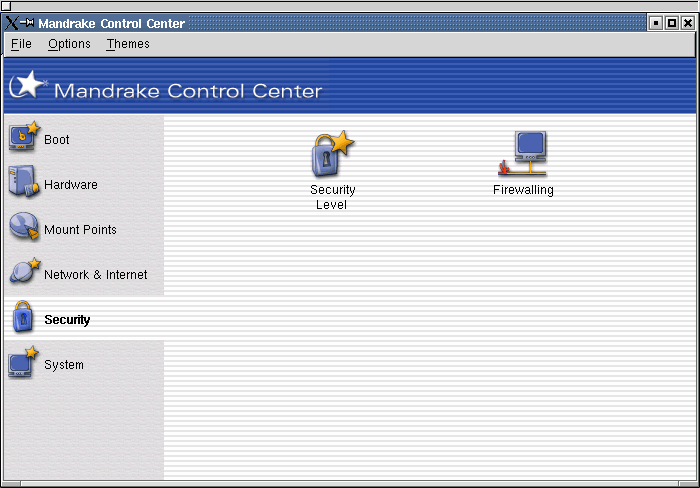Minimize the Mandrake Control Center window
Viewport: 700px width, 488px height.
pyautogui.click(x=655, y=23)
